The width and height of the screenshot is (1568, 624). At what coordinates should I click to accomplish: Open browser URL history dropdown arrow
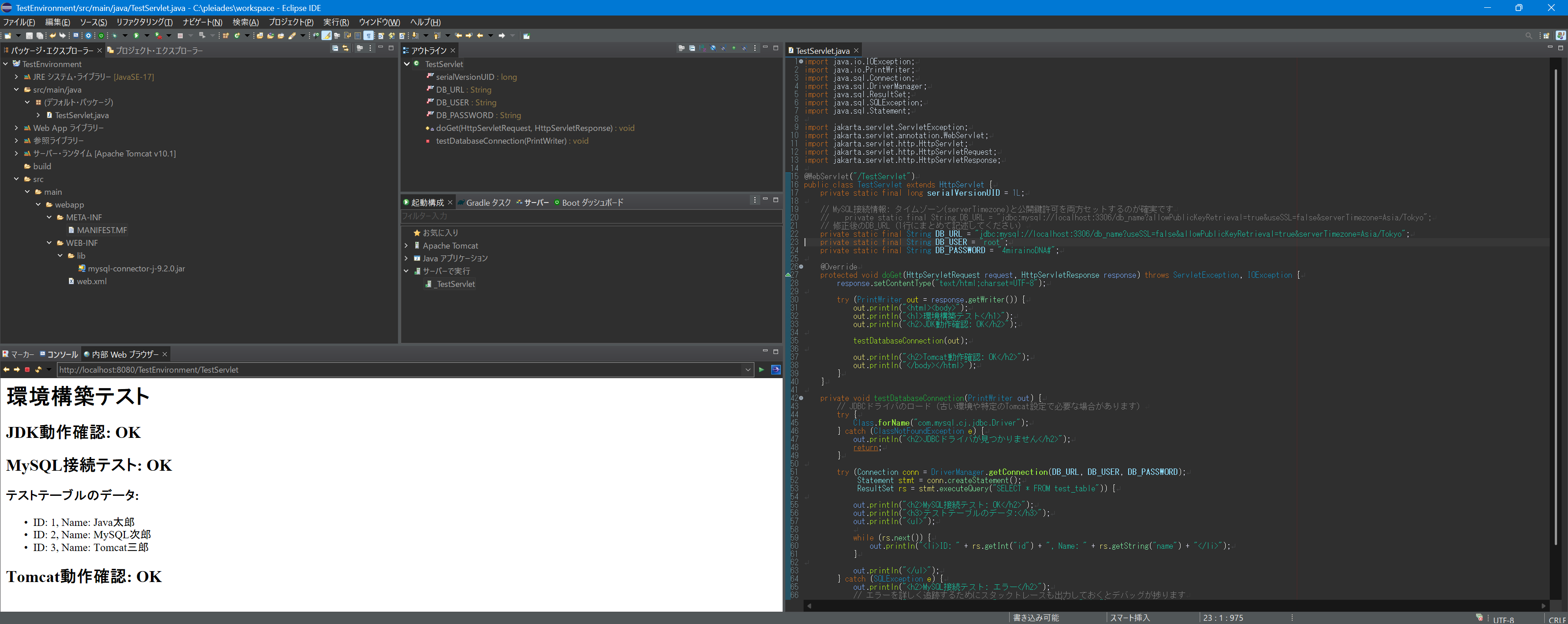[x=748, y=370]
